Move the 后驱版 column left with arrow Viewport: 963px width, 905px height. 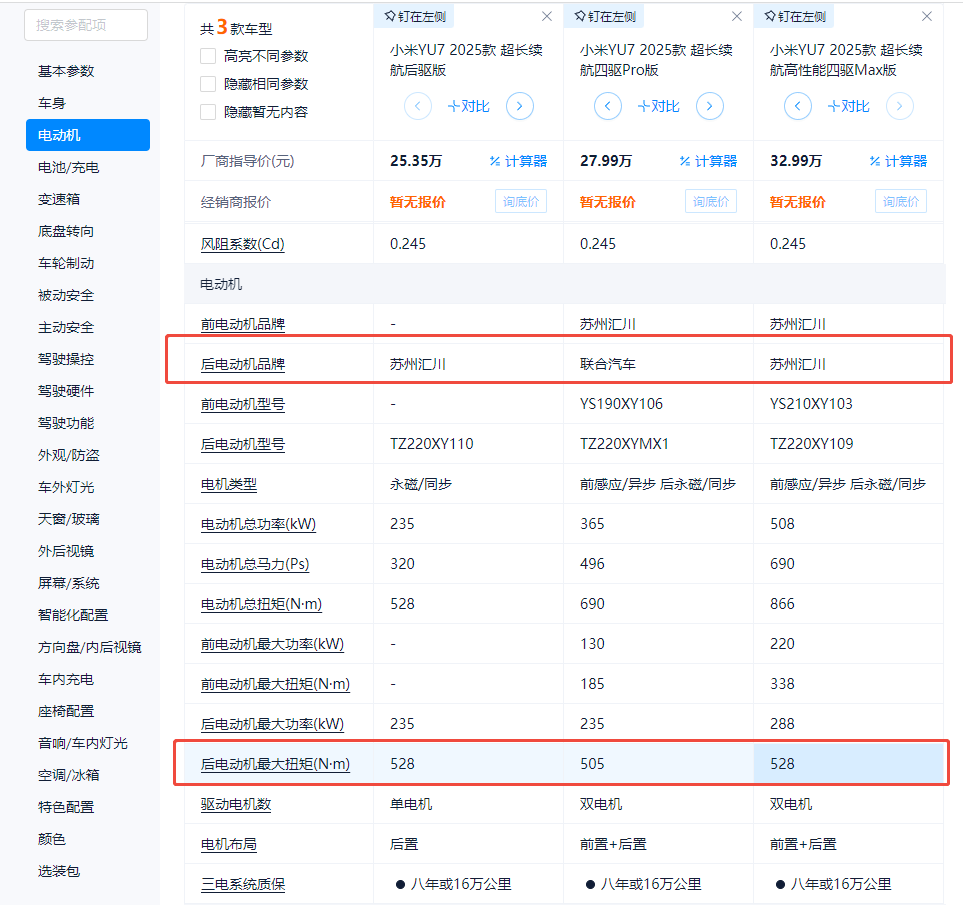418,106
